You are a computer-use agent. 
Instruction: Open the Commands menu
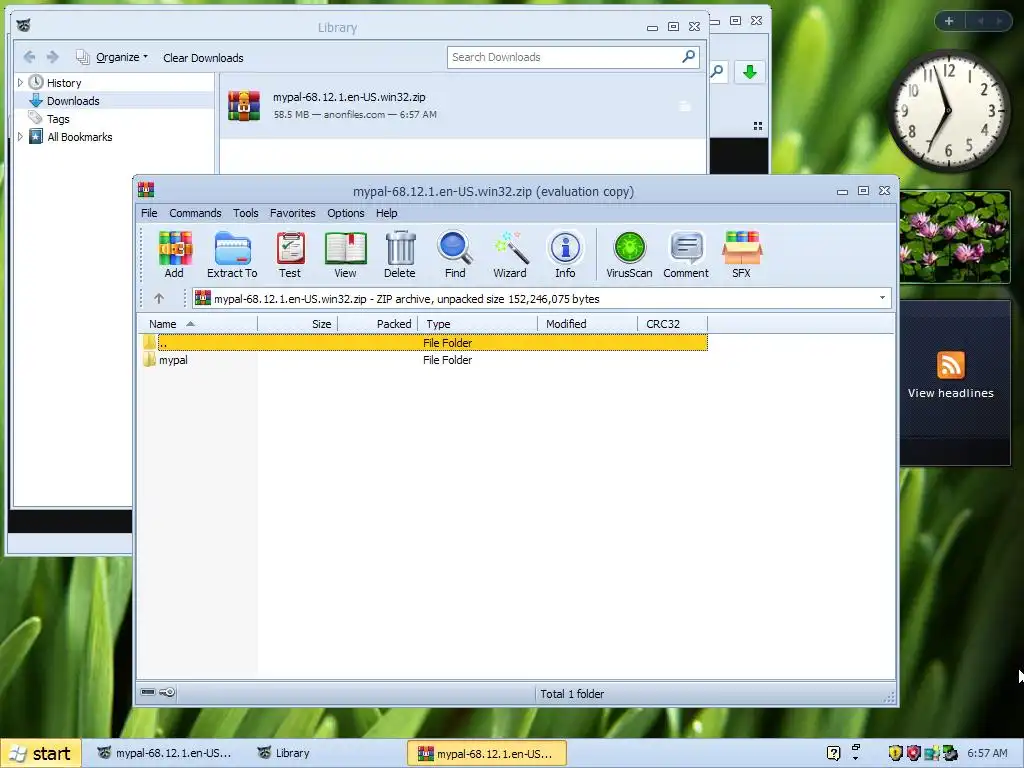[x=195, y=213]
